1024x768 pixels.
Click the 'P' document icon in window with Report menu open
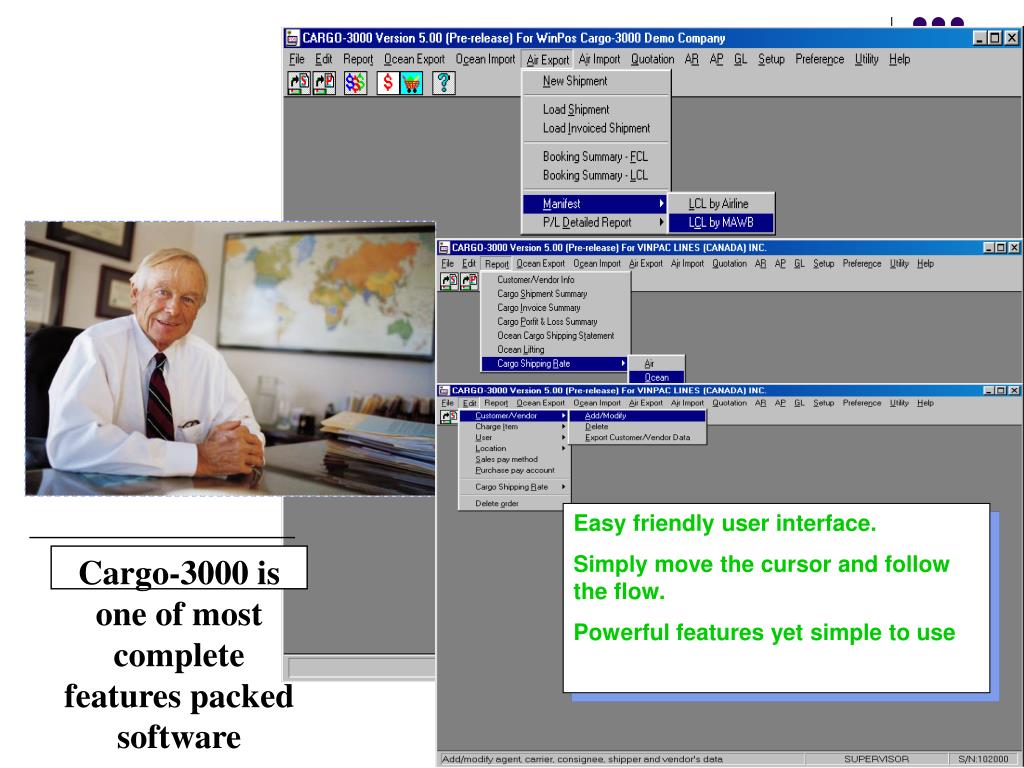point(469,281)
